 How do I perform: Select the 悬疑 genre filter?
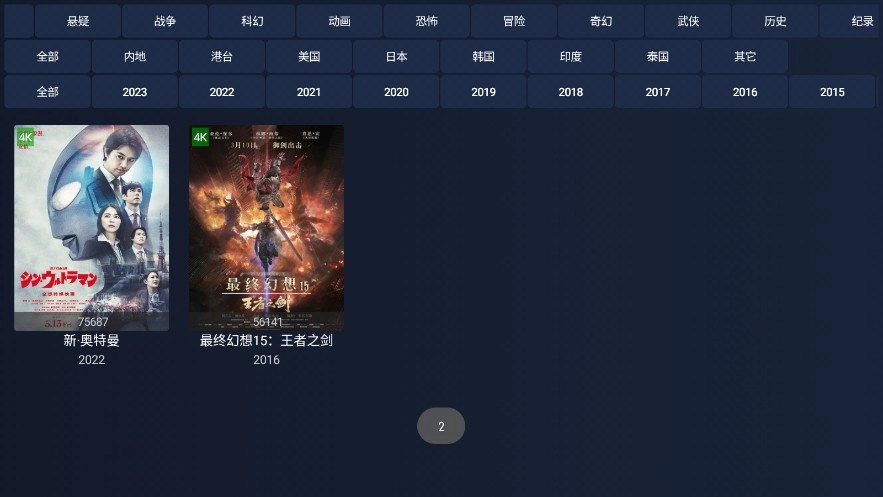pos(78,21)
